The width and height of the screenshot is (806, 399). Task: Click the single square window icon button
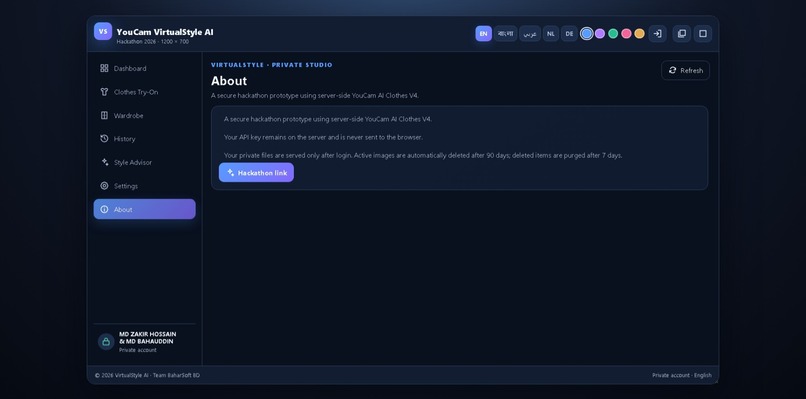[x=703, y=33]
